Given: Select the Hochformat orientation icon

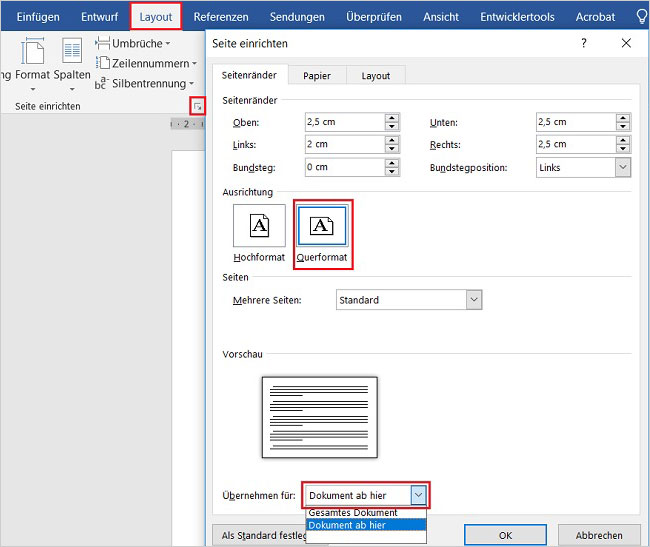Looking at the screenshot, I should pyautogui.click(x=259, y=226).
